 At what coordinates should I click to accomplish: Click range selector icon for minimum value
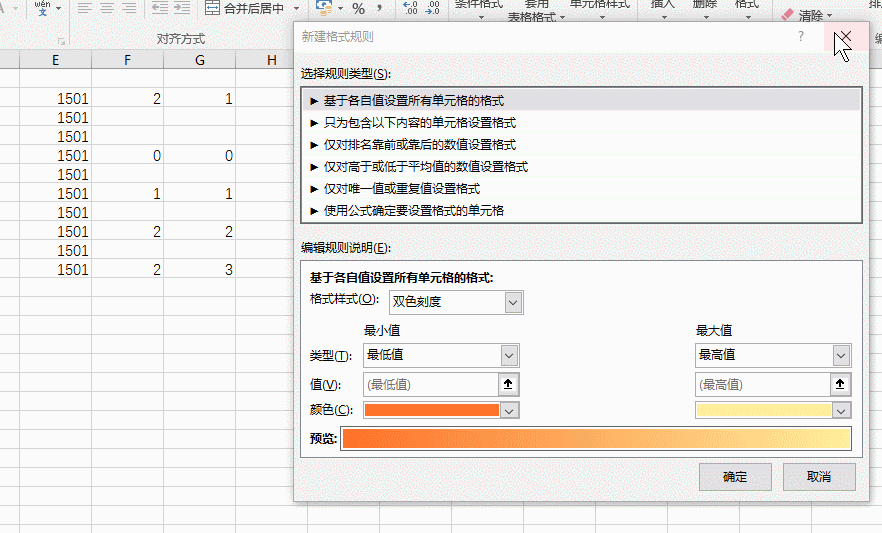click(508, 385)
